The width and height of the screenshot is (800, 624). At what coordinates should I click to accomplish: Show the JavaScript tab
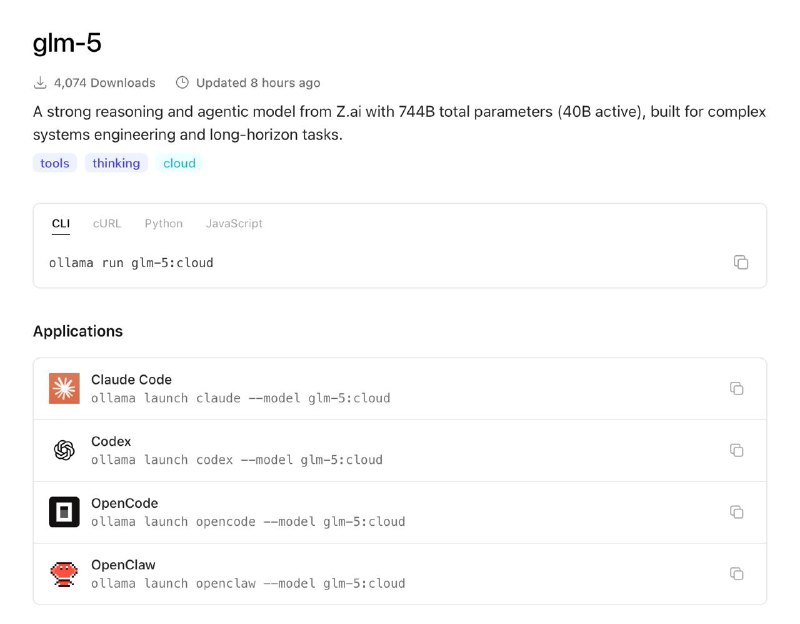(x=234, y=224)
